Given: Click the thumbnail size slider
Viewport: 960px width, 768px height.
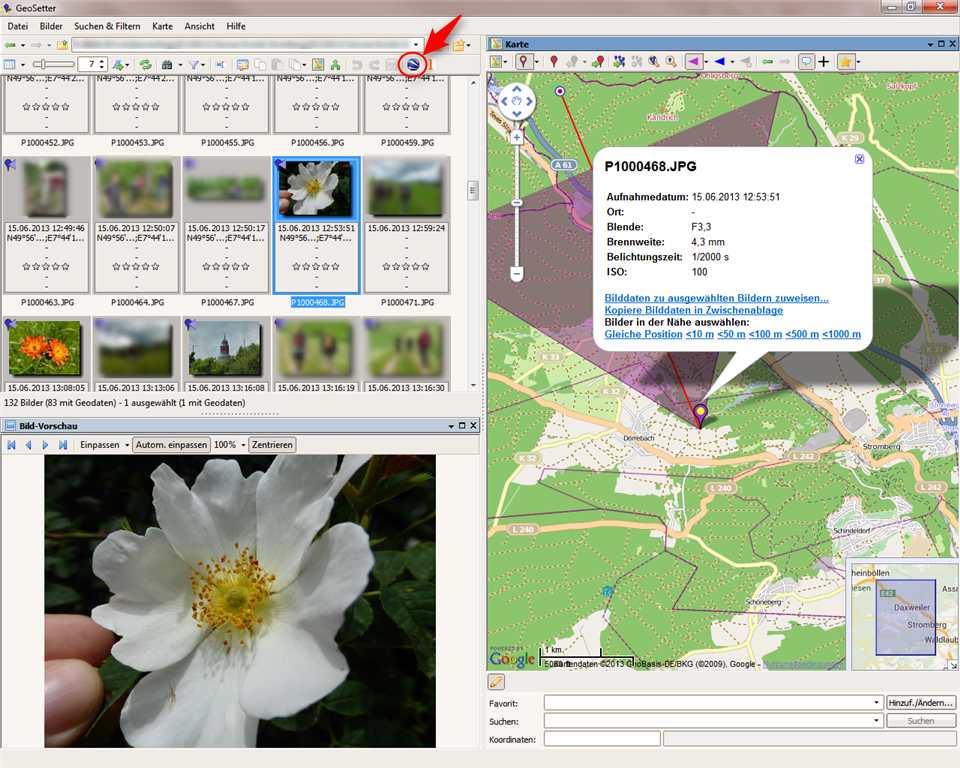Looking at the screenshot, I should (53, 64).
